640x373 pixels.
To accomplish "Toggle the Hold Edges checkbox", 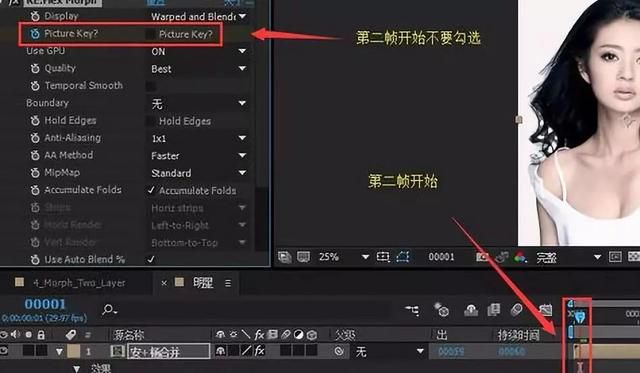I will click(151, 121).
